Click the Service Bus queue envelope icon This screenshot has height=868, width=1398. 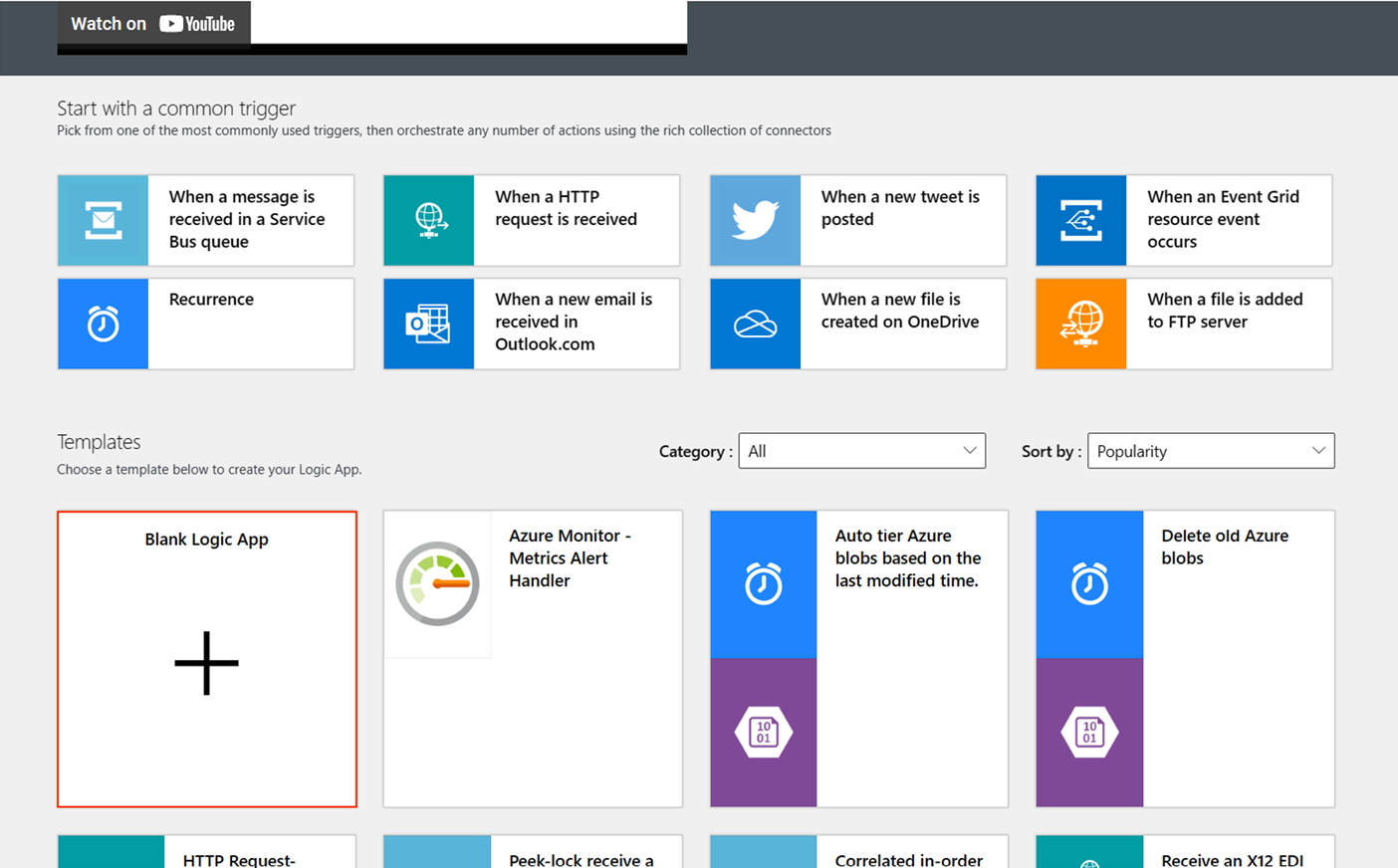(x=104, y=220)
